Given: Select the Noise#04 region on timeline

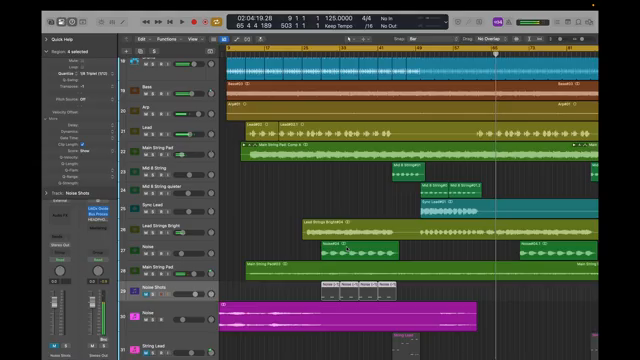Looking at the screenshot, I should pos(360,250).
